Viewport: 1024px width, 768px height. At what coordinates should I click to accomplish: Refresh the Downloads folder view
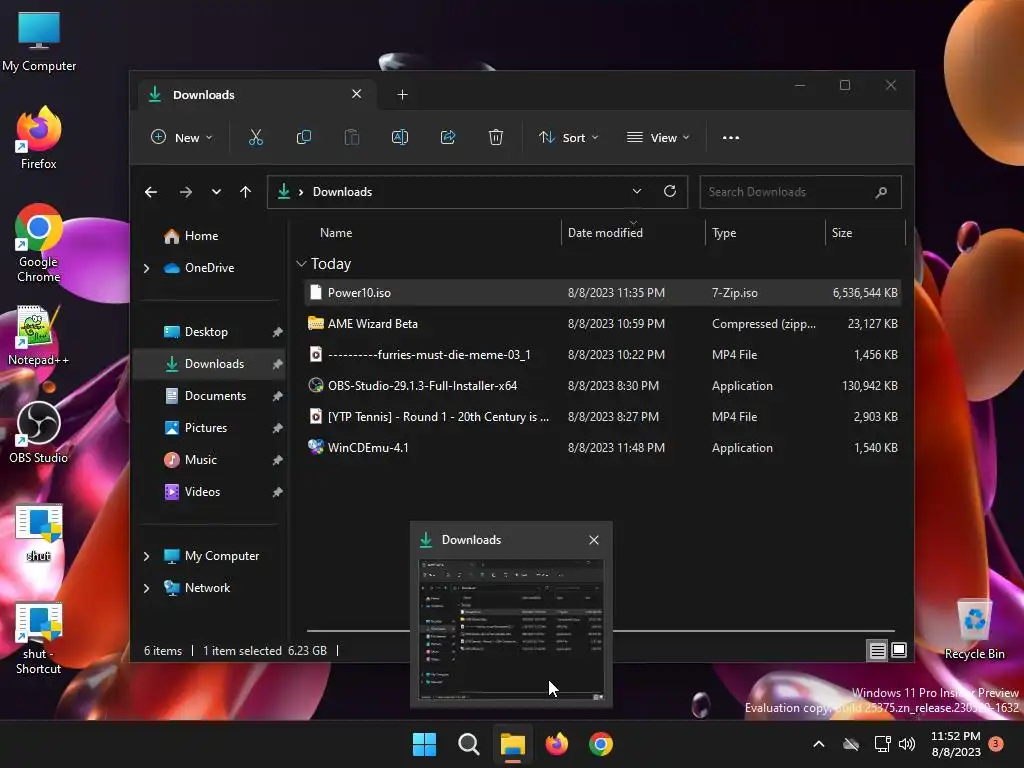pos(669,191)
